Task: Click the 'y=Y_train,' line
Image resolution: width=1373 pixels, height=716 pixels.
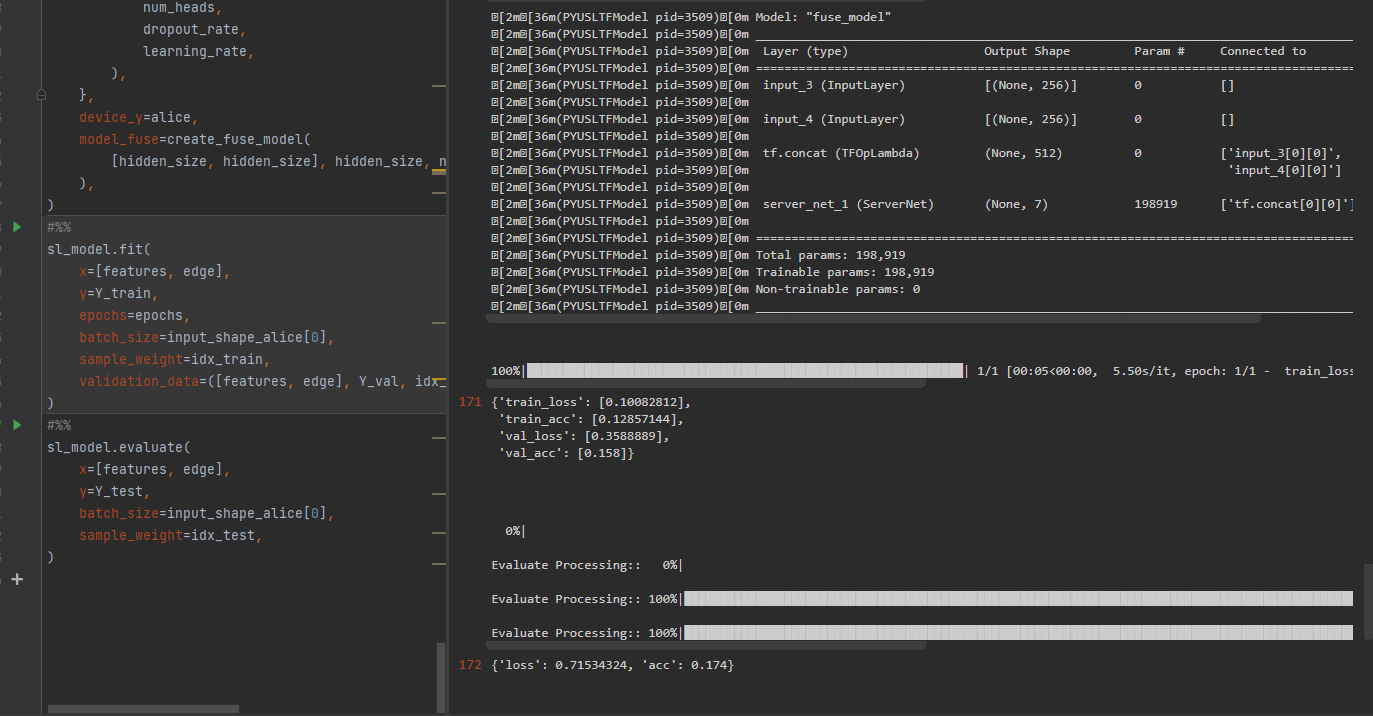Action: [119, 293]
